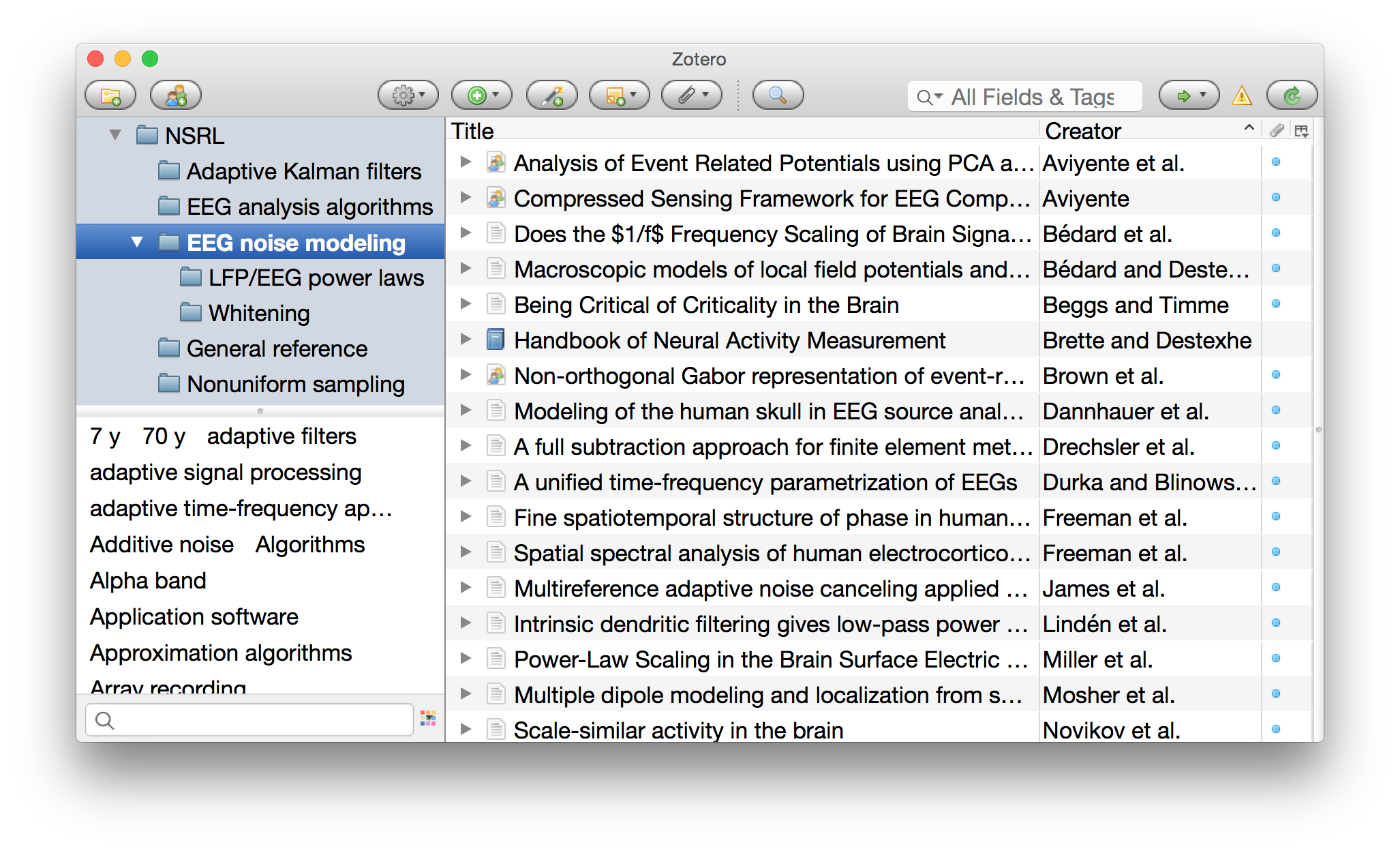Click the All Fields & Tags search box
This screenshot has height=851, width=1400.
click(x=1024, y=97)
